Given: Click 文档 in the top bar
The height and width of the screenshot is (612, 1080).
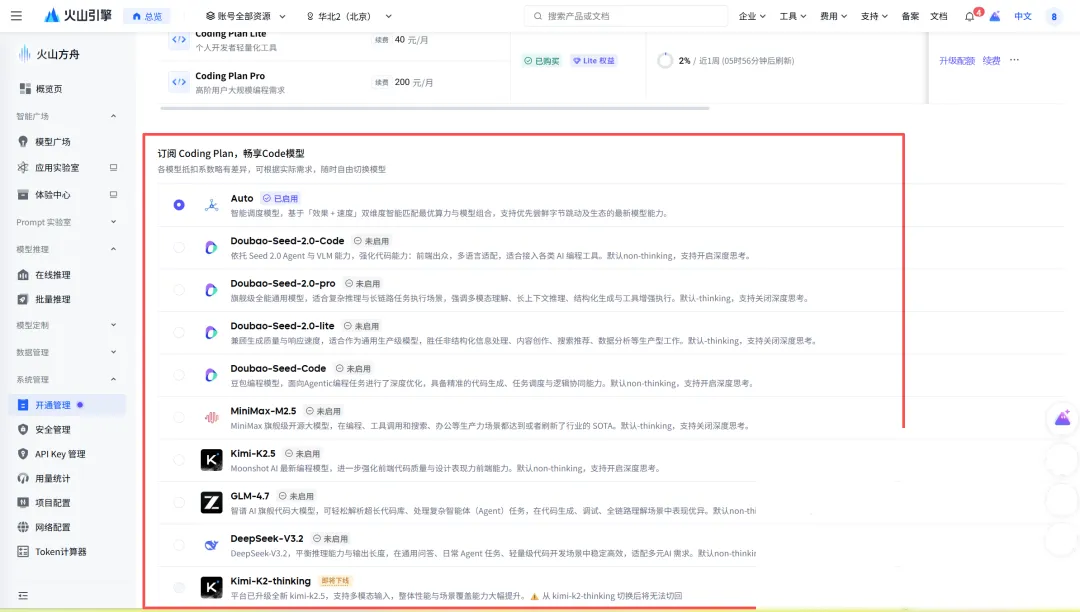Looking at the screenshot, I should (x=939, y=16).
